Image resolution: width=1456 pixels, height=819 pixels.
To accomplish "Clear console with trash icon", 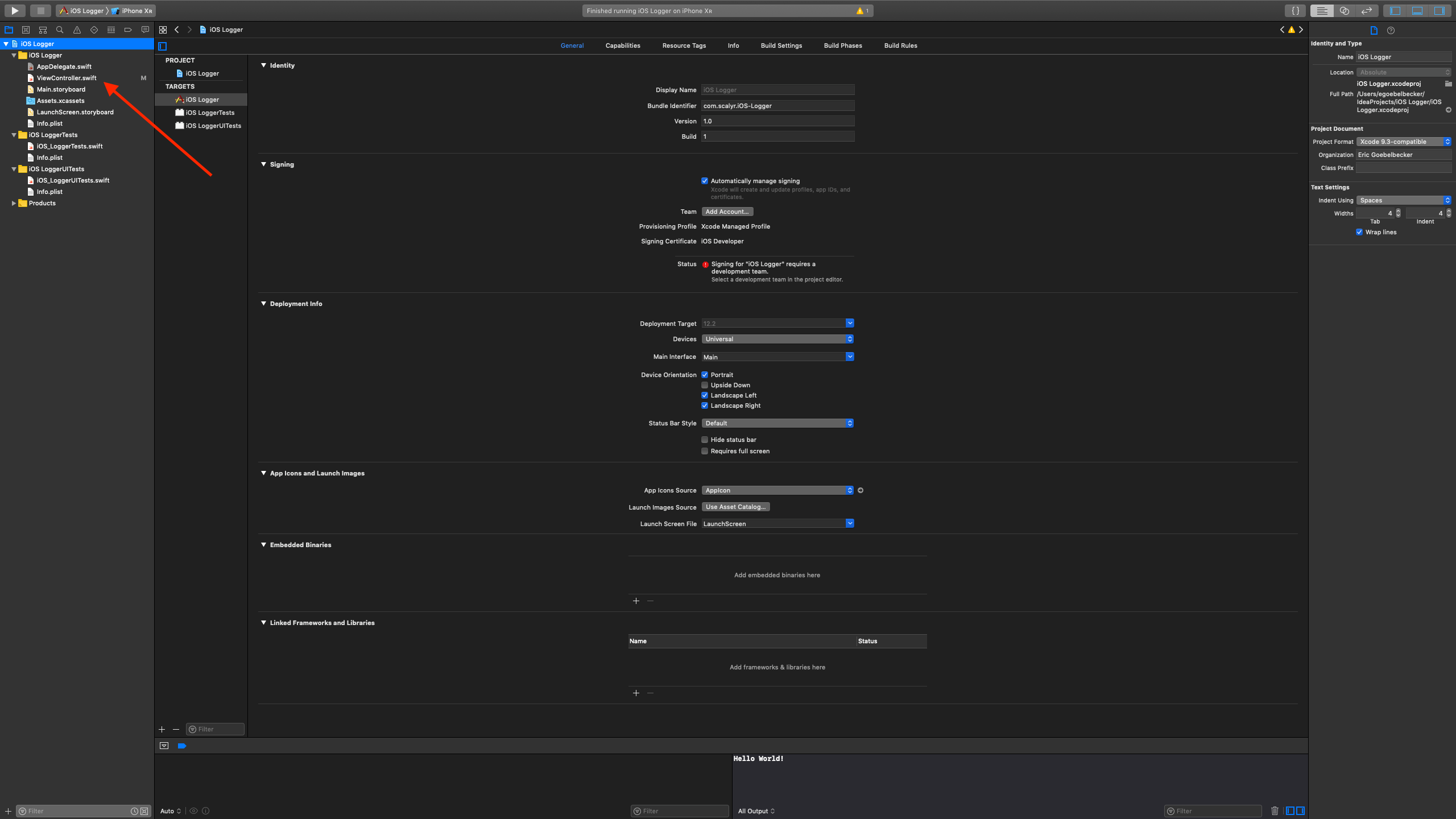I will (1275, 810).
